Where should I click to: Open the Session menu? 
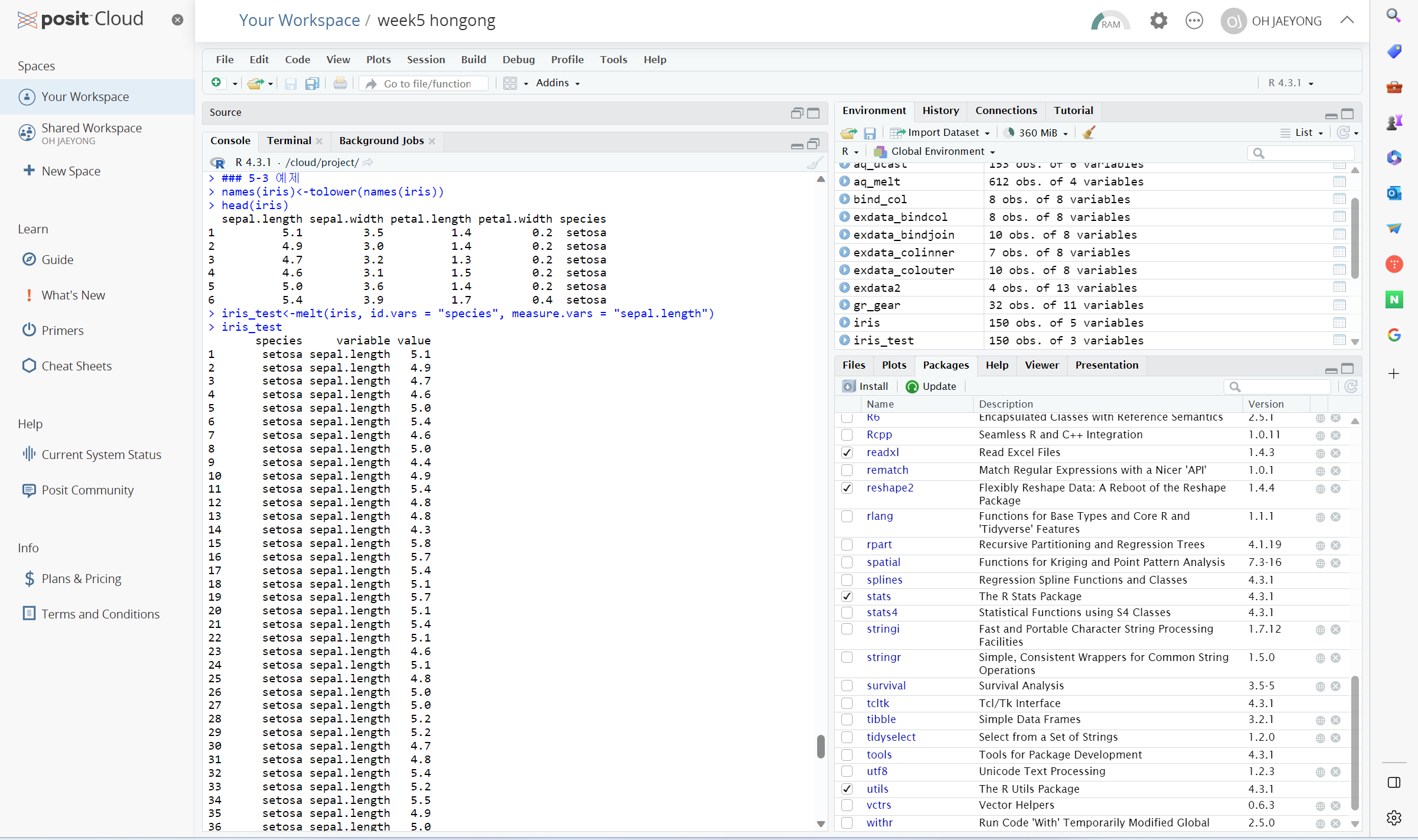[425, 60]
